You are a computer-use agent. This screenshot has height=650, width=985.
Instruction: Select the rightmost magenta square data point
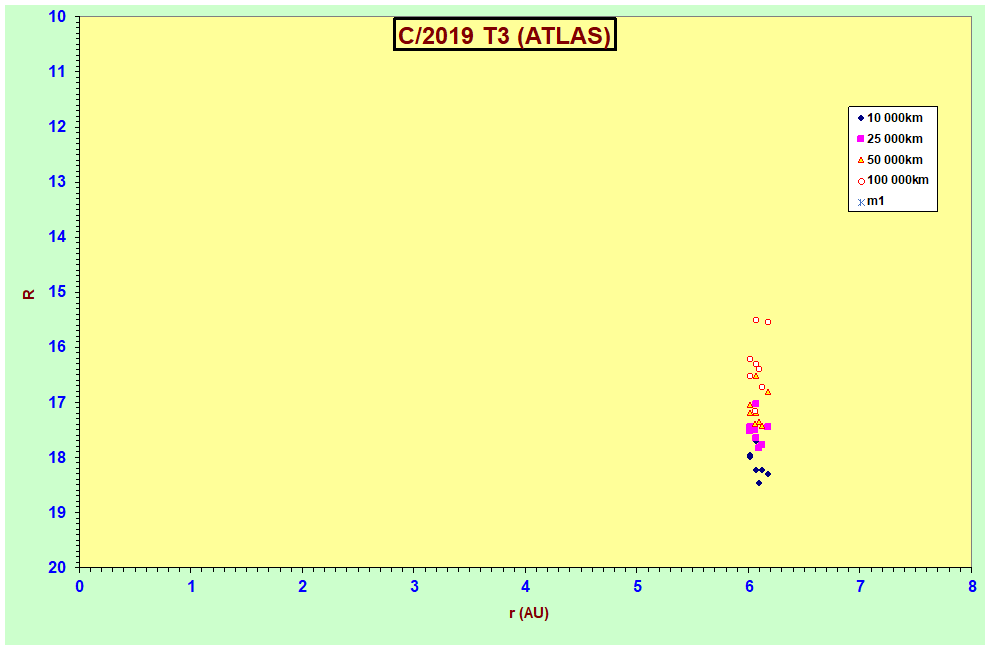coord(768,426)
